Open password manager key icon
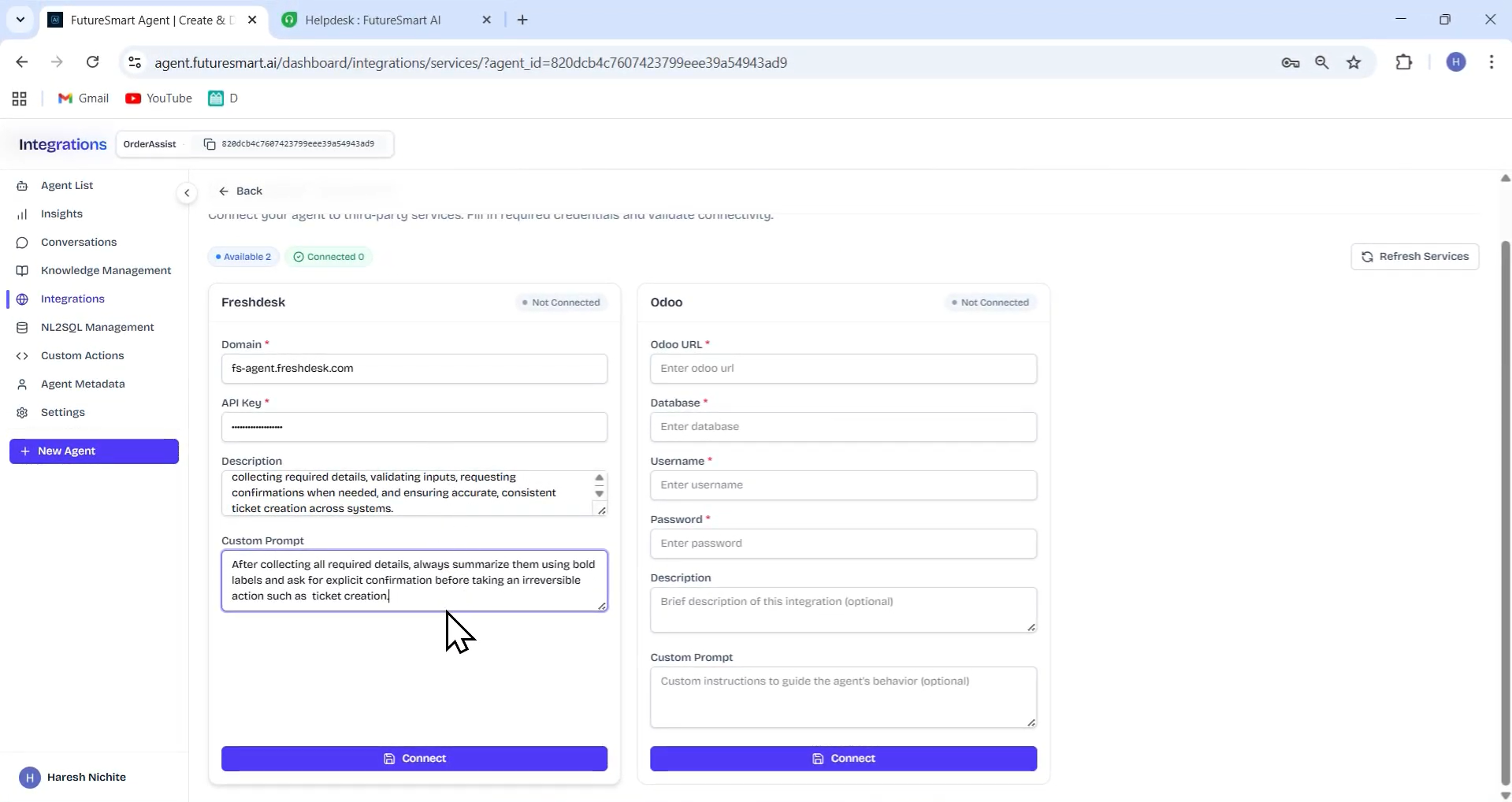Screen dimensions: 1512x802 pyautogui.click(x=1291, y=63)
